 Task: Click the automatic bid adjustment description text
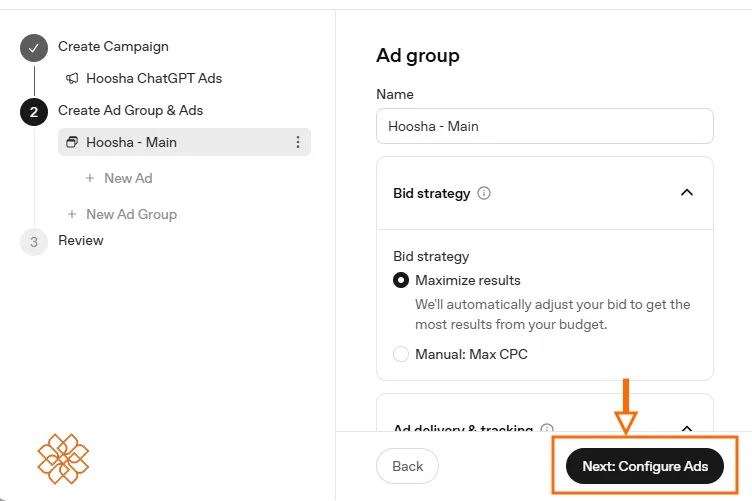(552, 315)
